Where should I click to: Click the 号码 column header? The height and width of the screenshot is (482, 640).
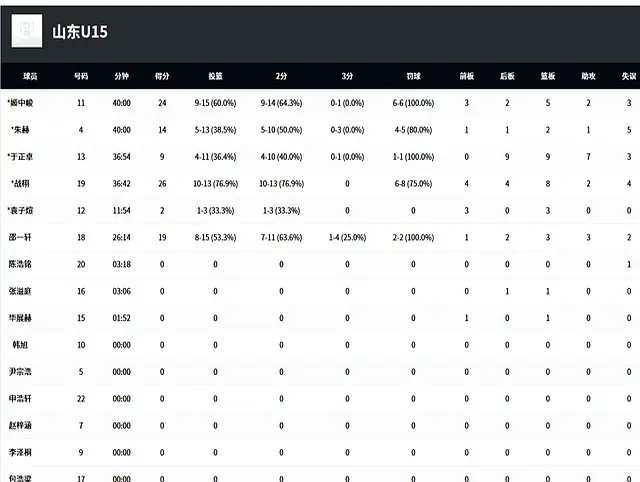pyautogui.click(x=80, y=75)
